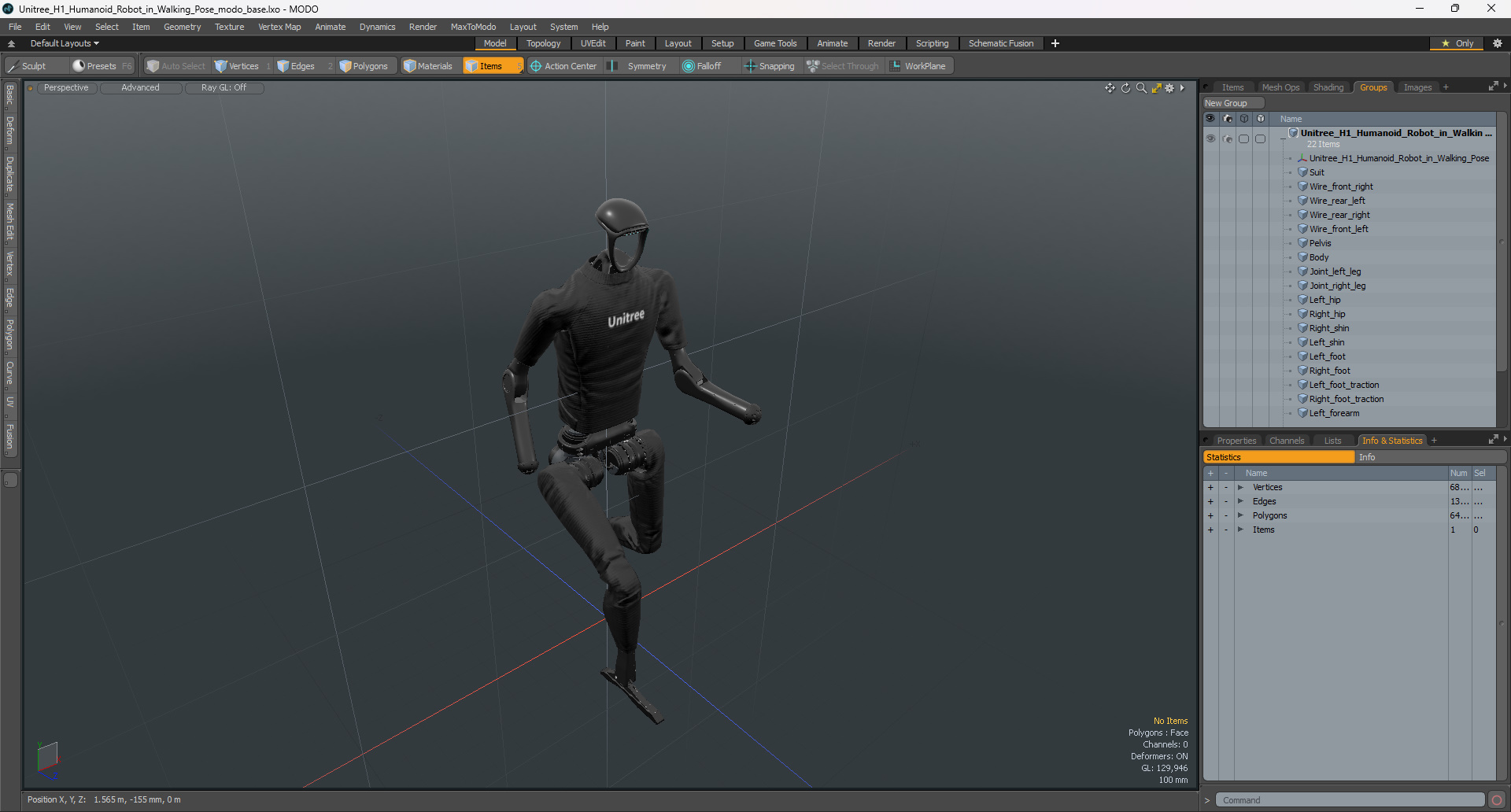
Task: Toggle second checkbox for Unitree group
Action: [1261, 138]
